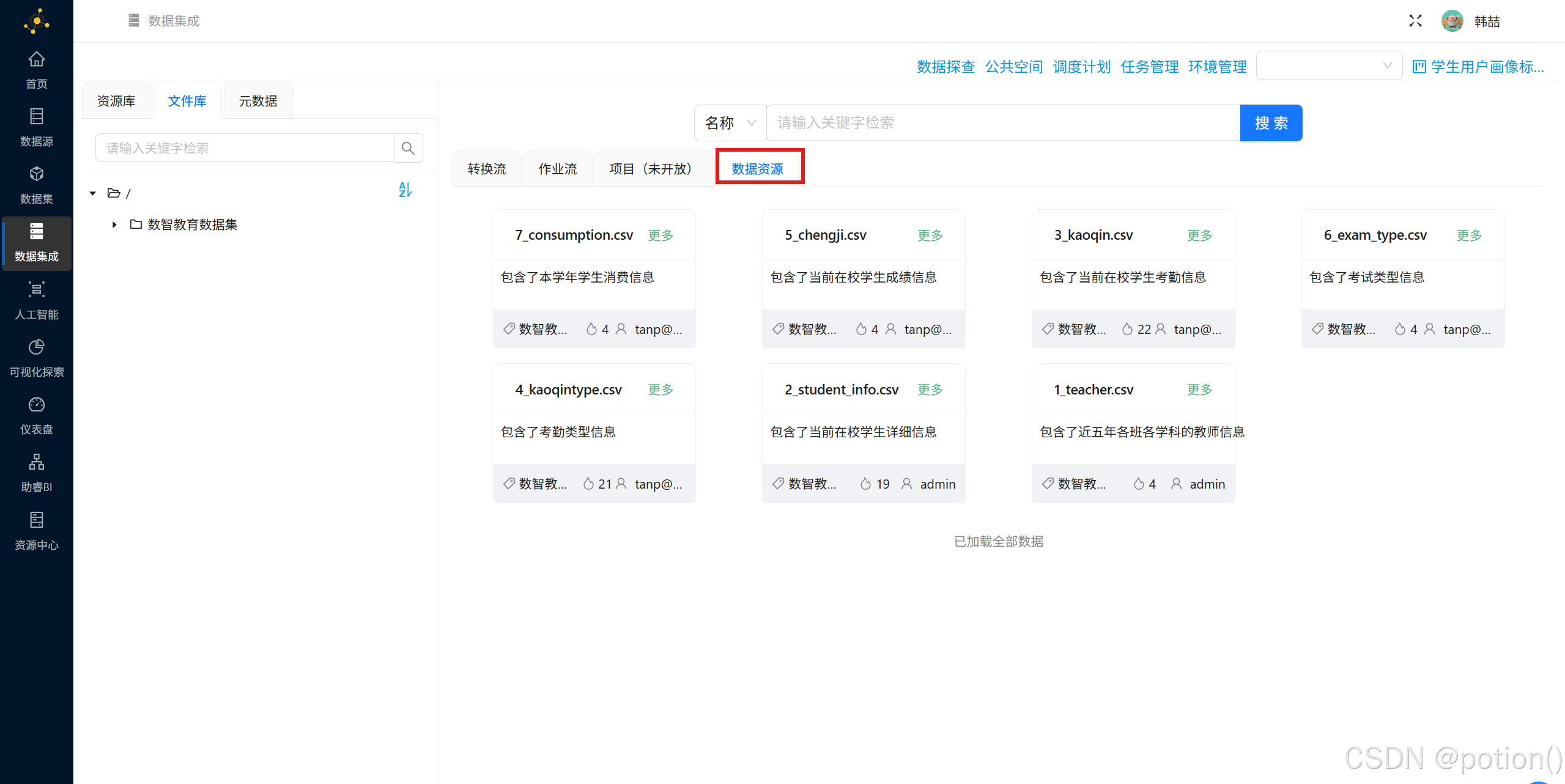Screen dimensions: 1565x784
Task: Click description 包含了当前在校学生考勤信息
Action: point(1123,277)
